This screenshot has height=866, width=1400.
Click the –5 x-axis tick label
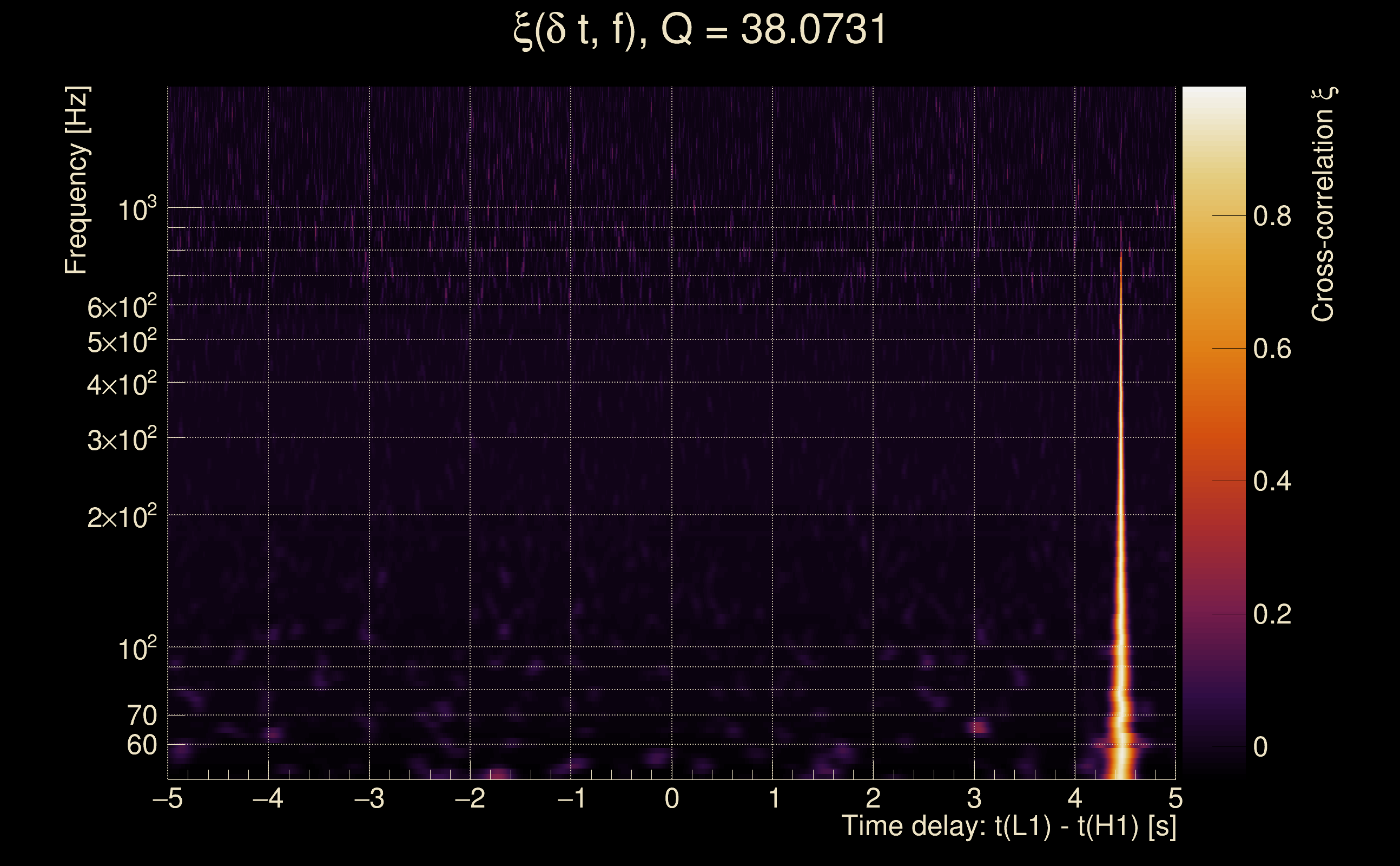167,798
